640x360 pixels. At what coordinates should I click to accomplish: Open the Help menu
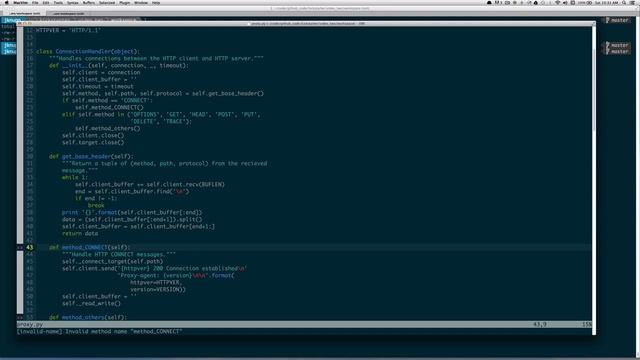click(156, 2)
